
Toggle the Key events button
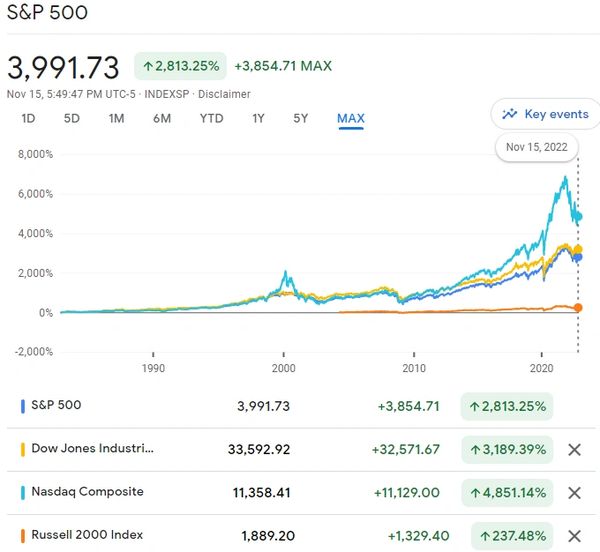545,114
